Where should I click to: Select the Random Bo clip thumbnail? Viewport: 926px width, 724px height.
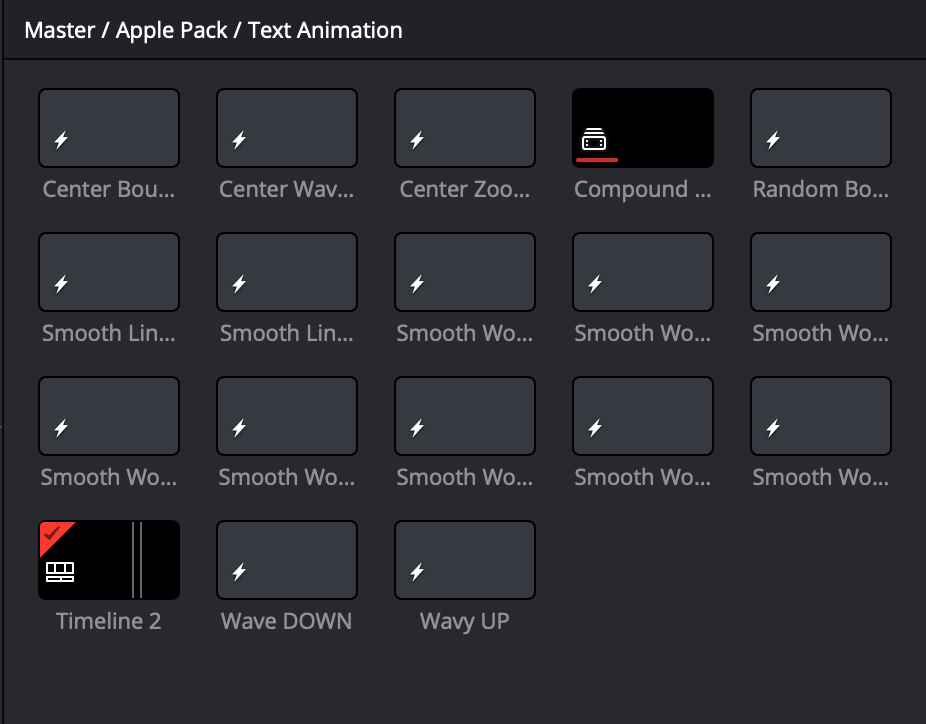pos(821,127)
